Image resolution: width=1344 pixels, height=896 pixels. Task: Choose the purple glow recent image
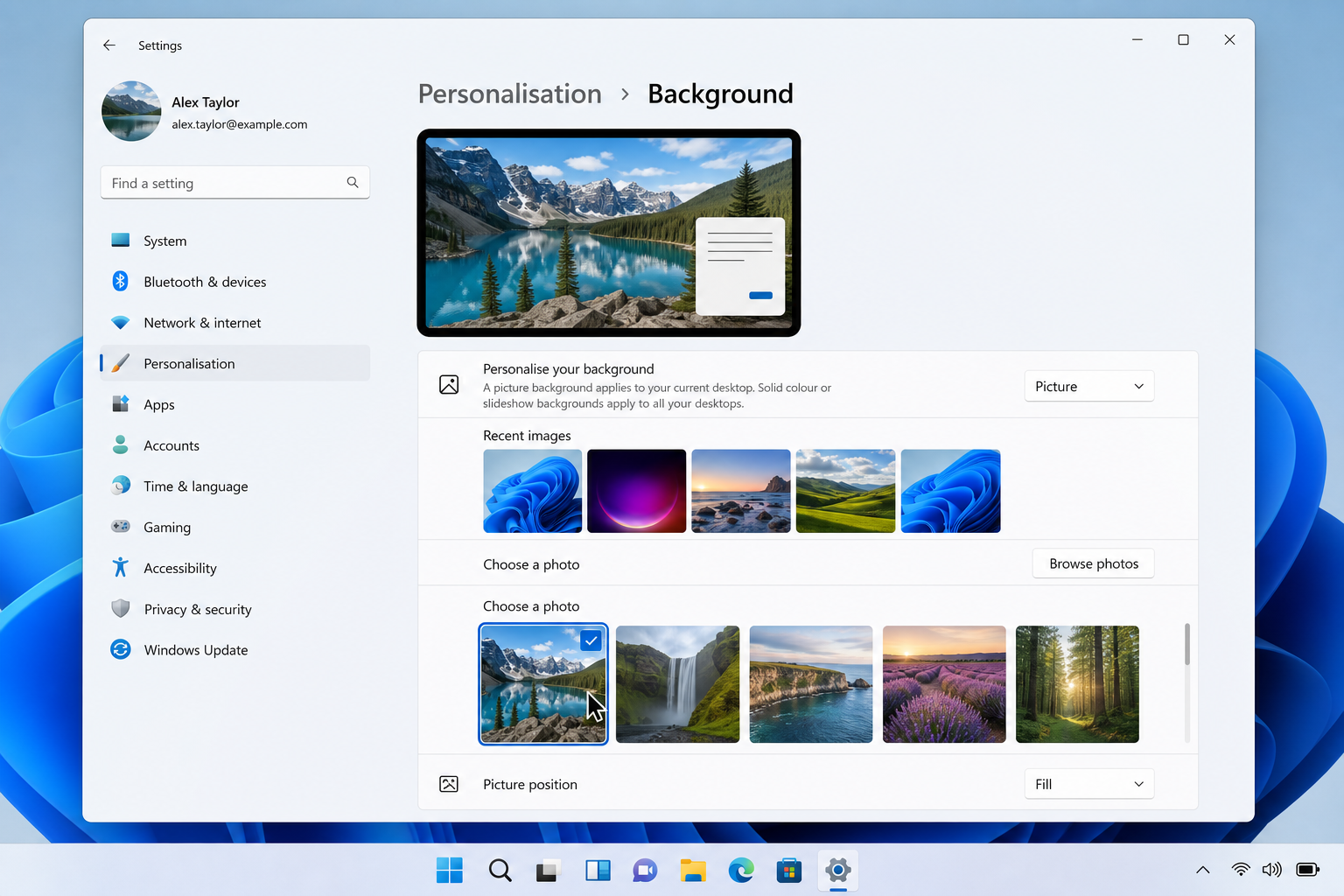[x=637, y=491]
